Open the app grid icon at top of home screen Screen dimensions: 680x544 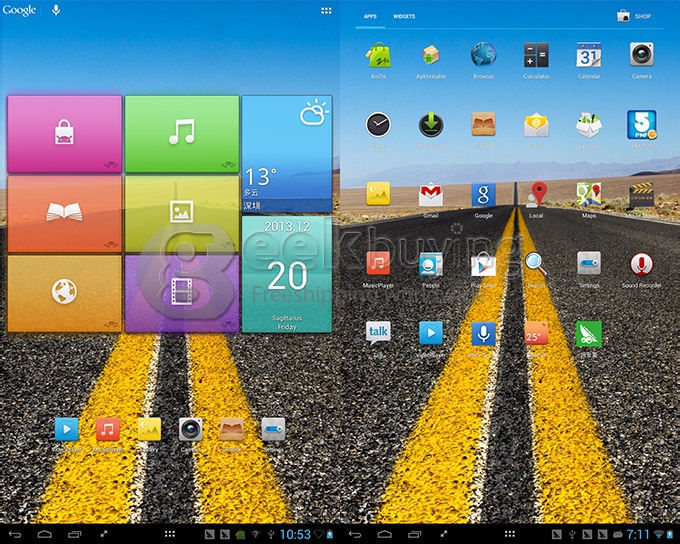point(326,10)
